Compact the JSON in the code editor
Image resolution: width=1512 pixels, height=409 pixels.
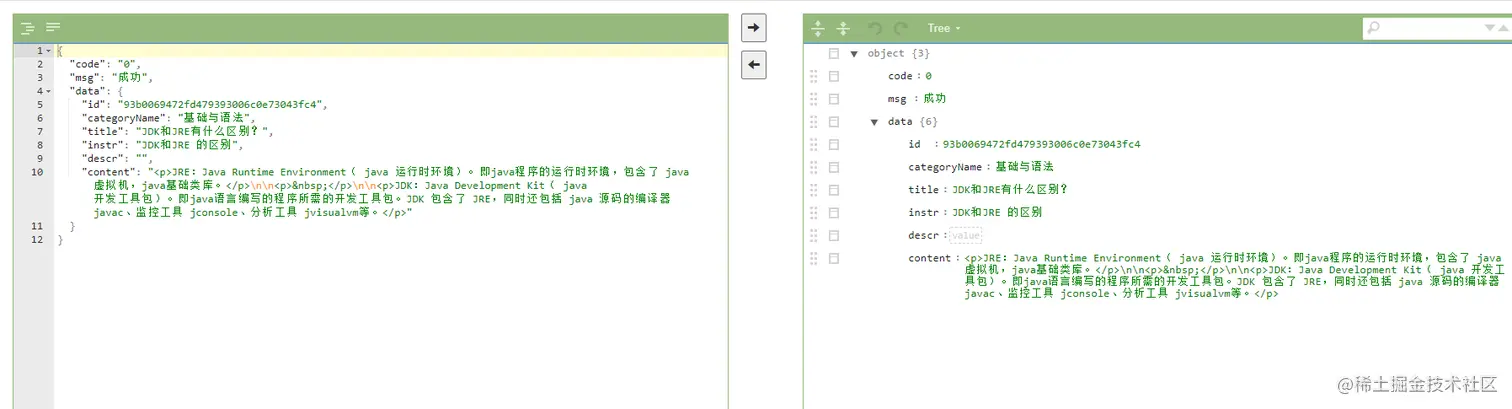(53, 28)
